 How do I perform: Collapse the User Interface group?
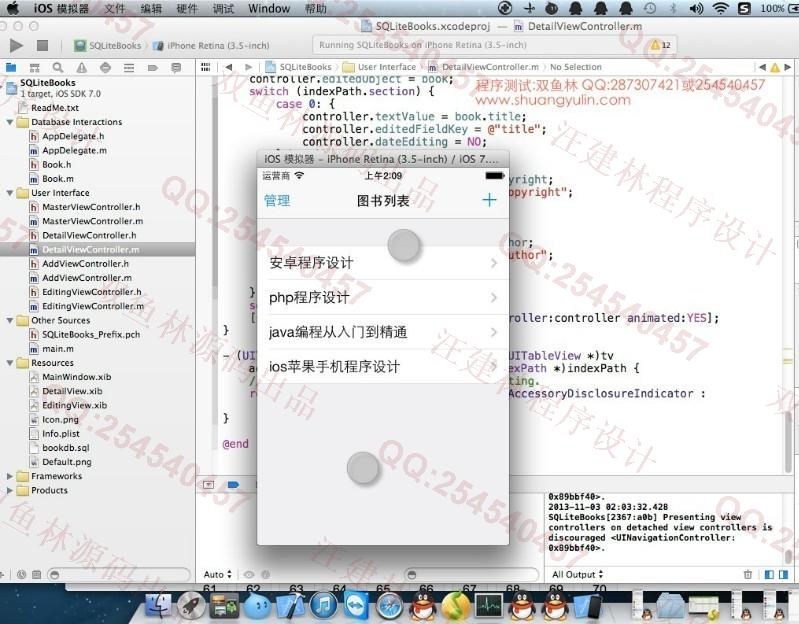coord(10,193)
